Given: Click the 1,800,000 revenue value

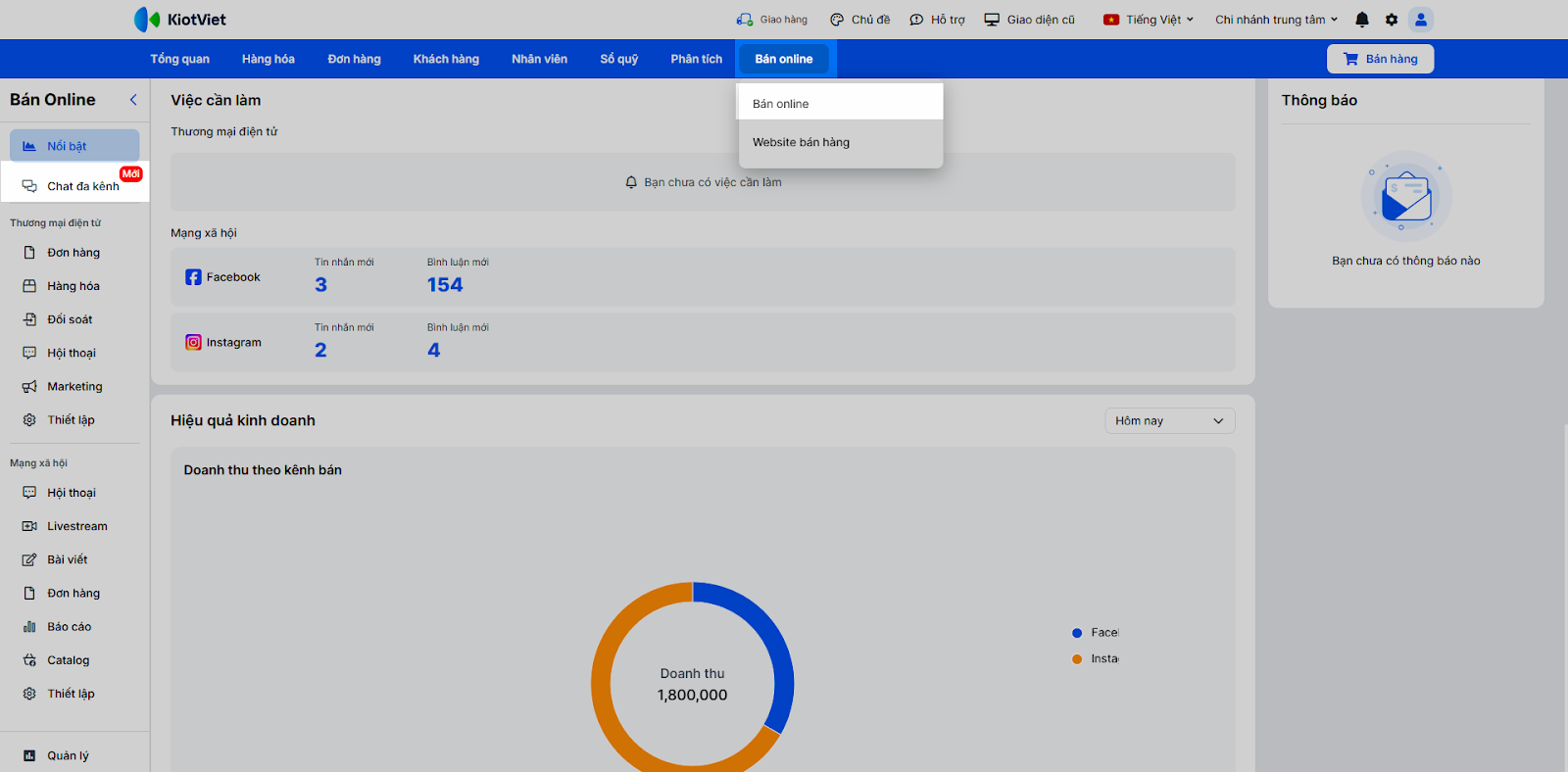Looking at the screenshot, I should point(693,696).
